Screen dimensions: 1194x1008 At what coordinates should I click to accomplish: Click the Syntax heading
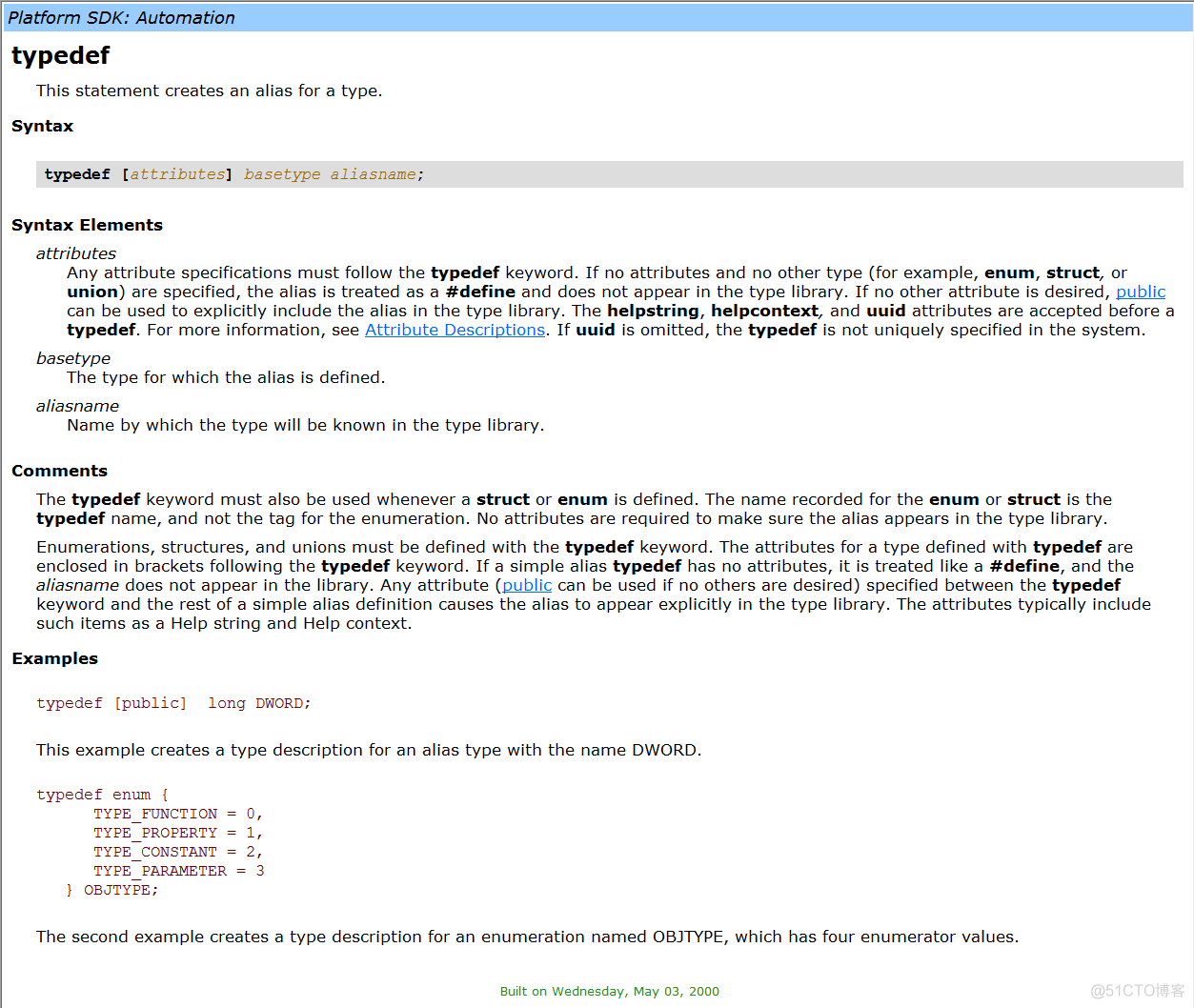42,126
